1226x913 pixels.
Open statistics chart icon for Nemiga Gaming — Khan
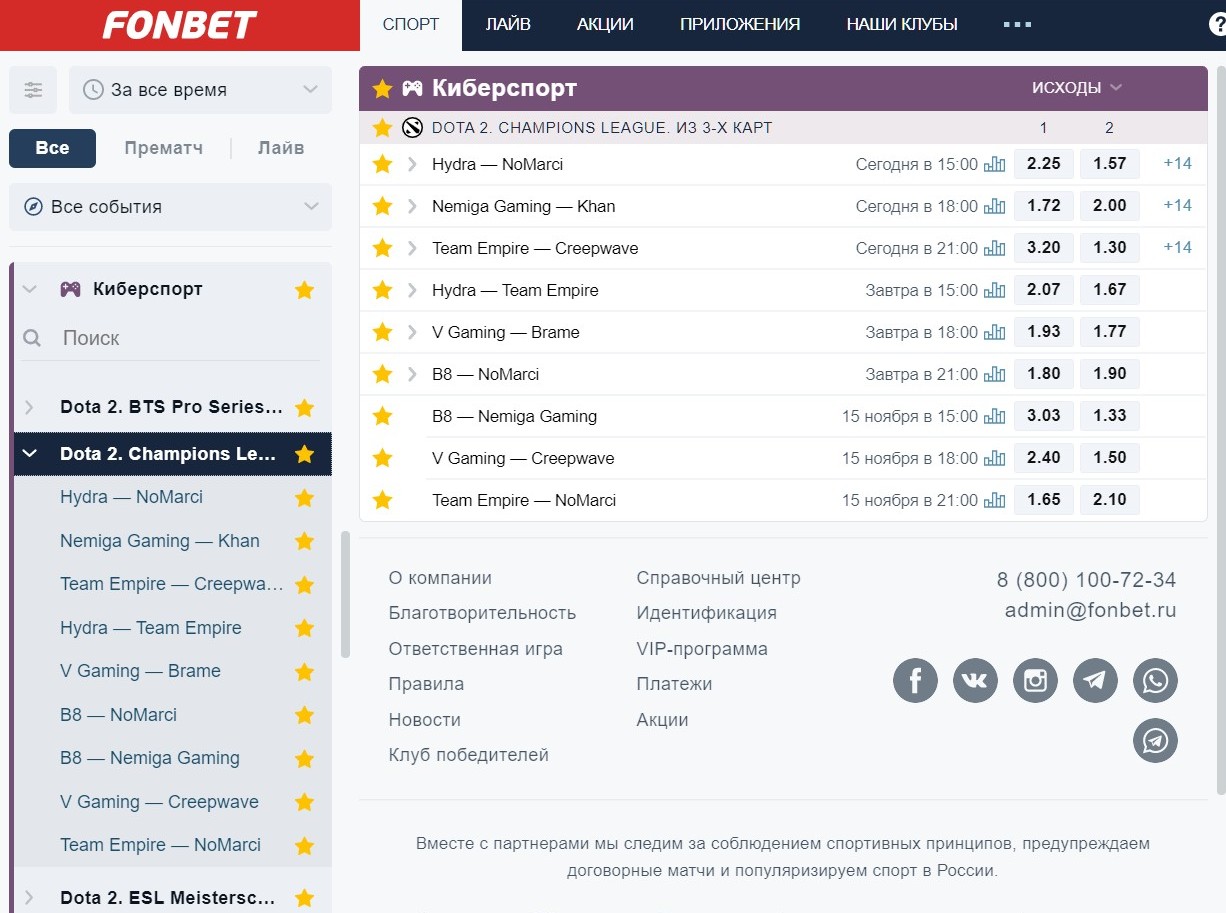pos(994,206)
